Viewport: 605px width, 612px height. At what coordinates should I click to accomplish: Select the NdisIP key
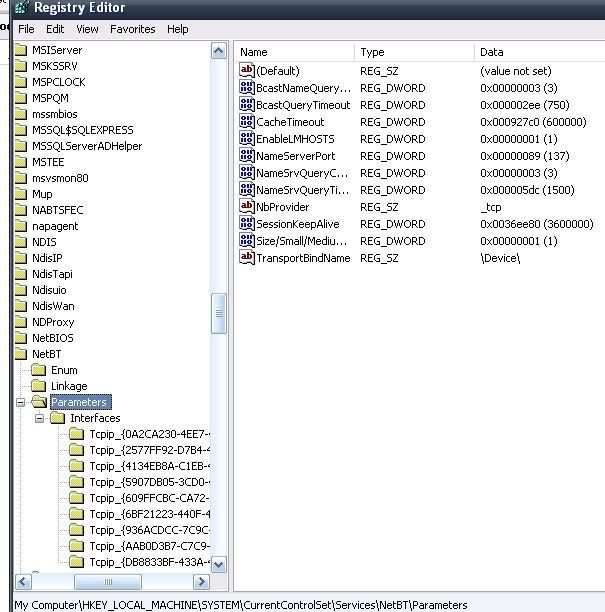(x=47, y=258)
